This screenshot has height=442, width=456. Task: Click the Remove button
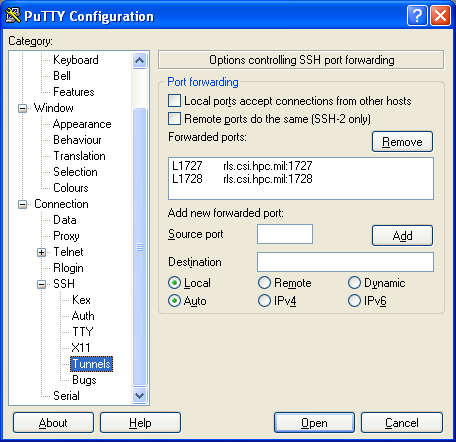402,141
